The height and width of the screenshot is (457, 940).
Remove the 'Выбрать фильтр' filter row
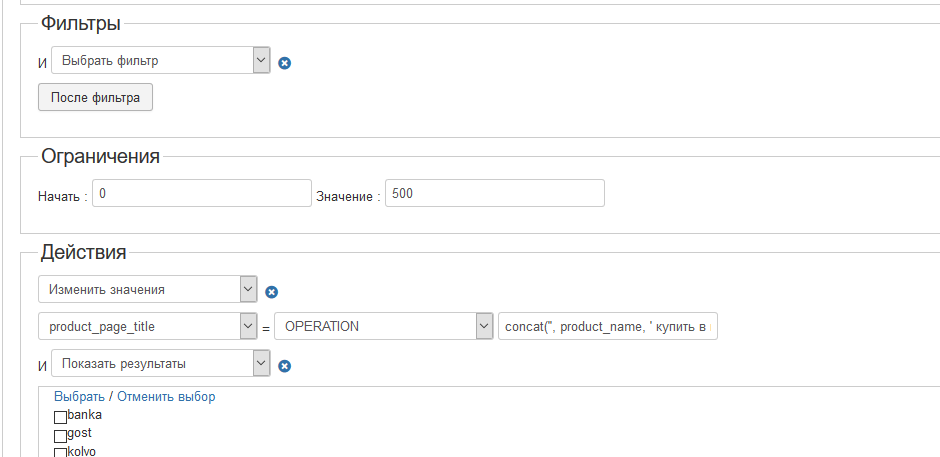(x=285, y=63)
